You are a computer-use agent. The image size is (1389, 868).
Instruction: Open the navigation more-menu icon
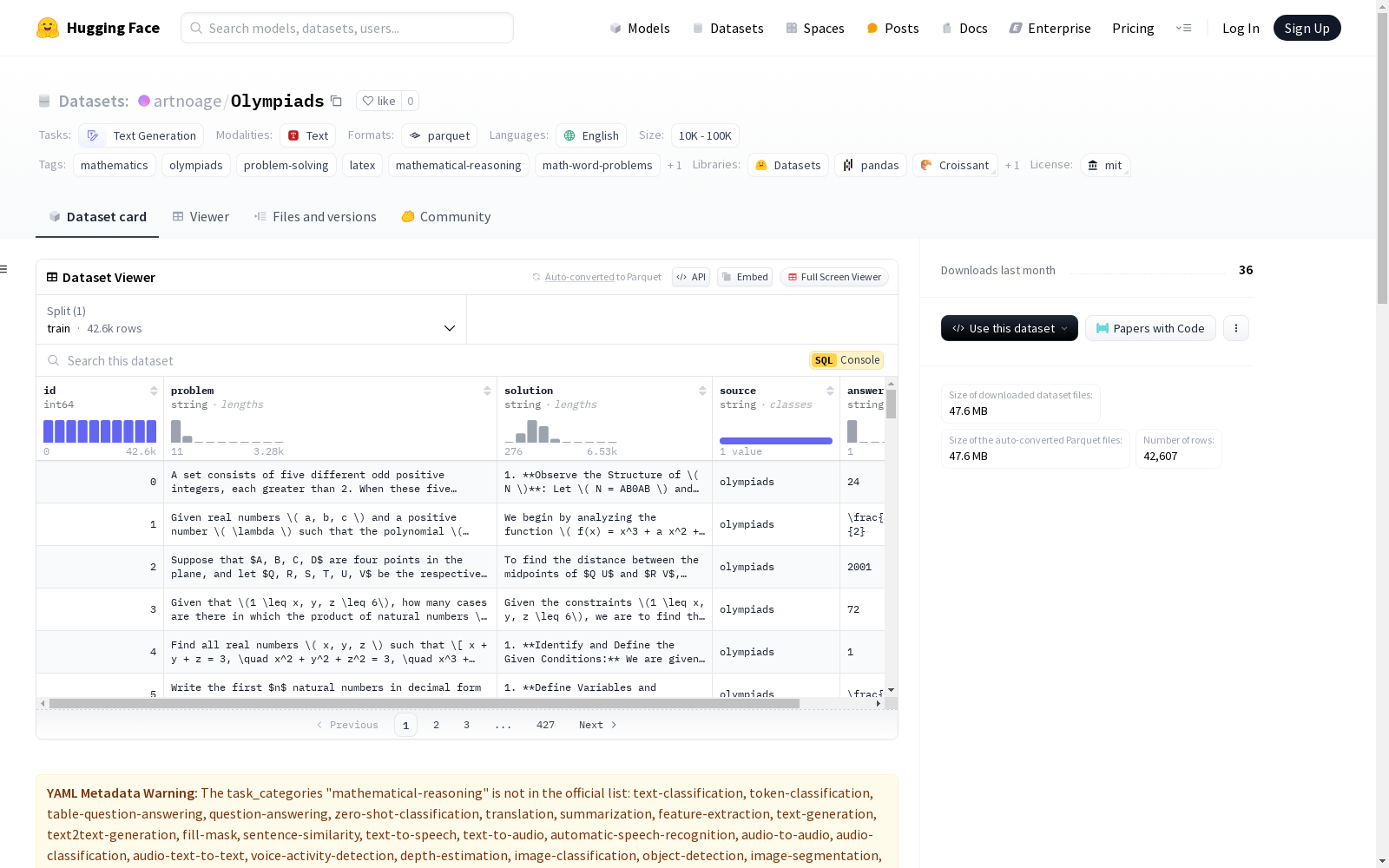pos(1183,28)
